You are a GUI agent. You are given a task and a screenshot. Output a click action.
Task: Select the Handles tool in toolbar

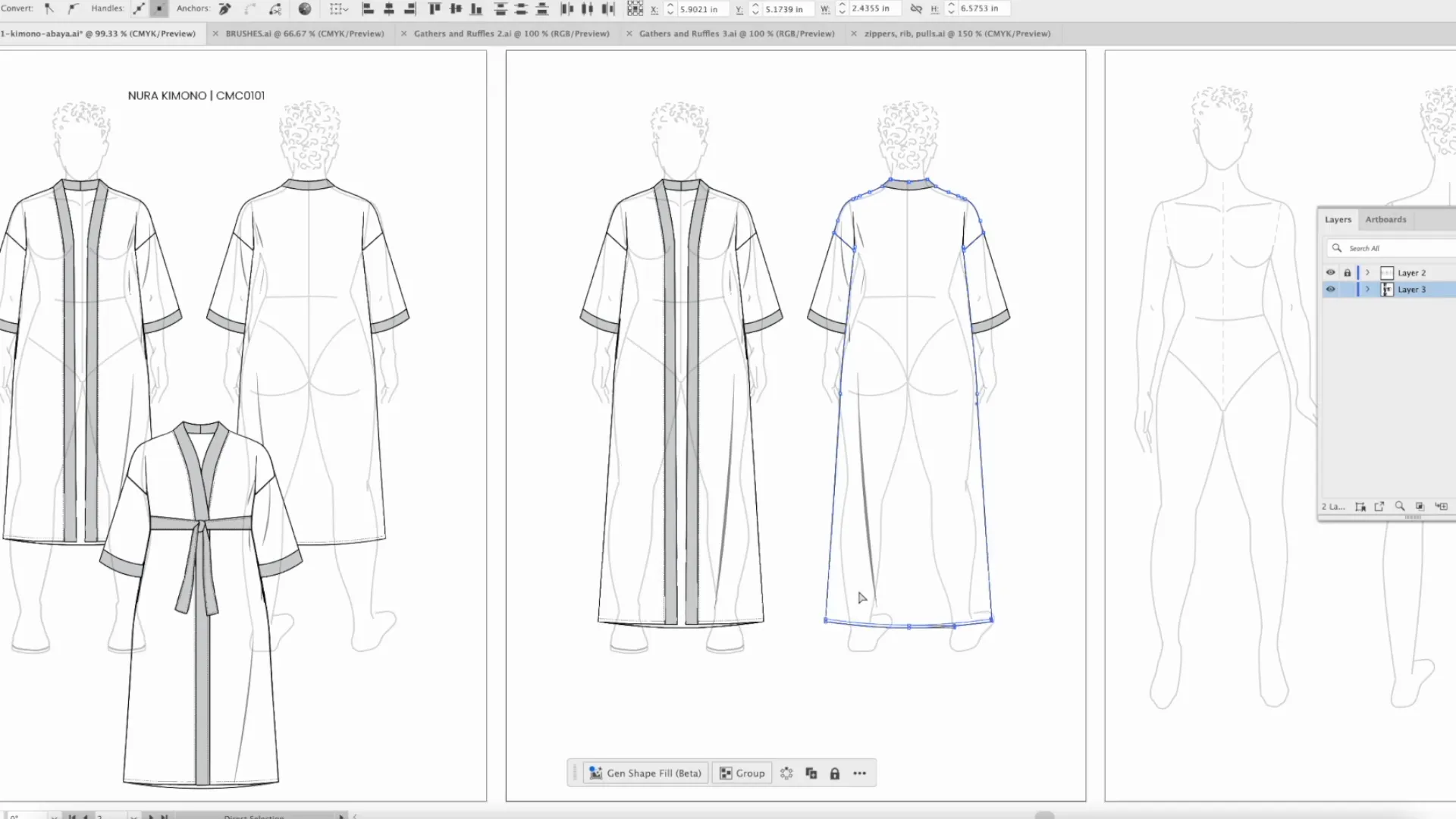tap(140, 8)
